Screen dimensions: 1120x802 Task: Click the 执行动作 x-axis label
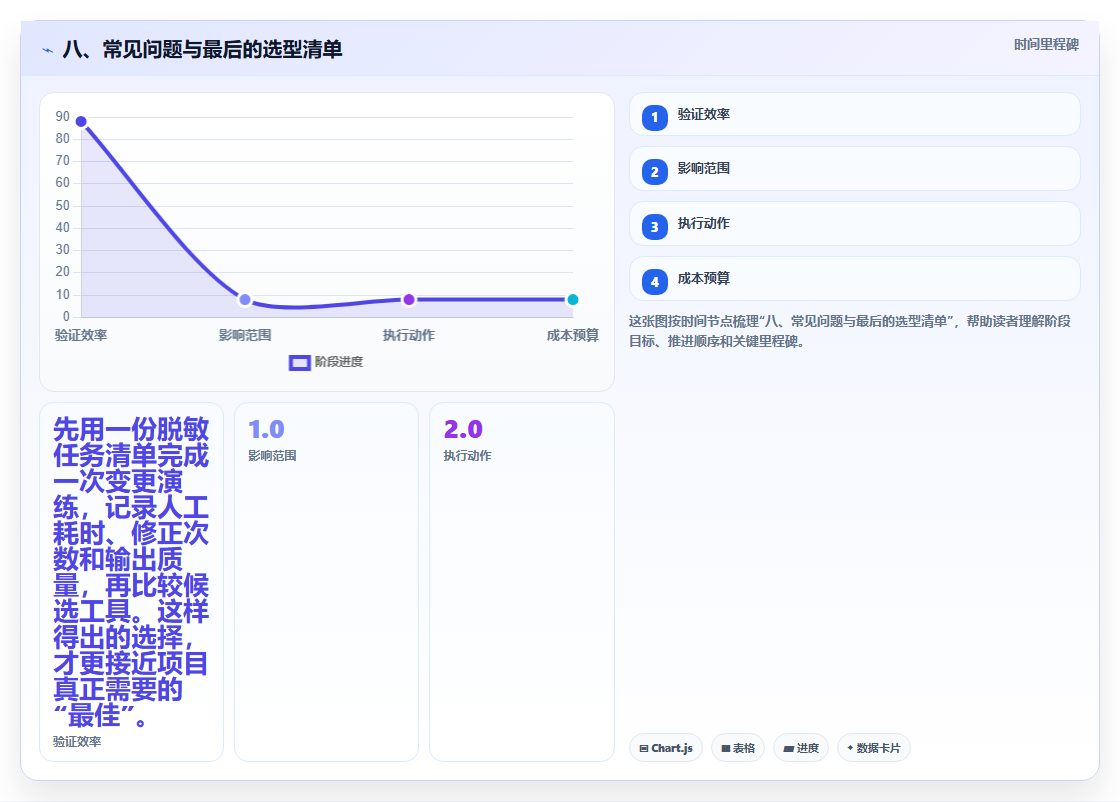coord(409,335)
